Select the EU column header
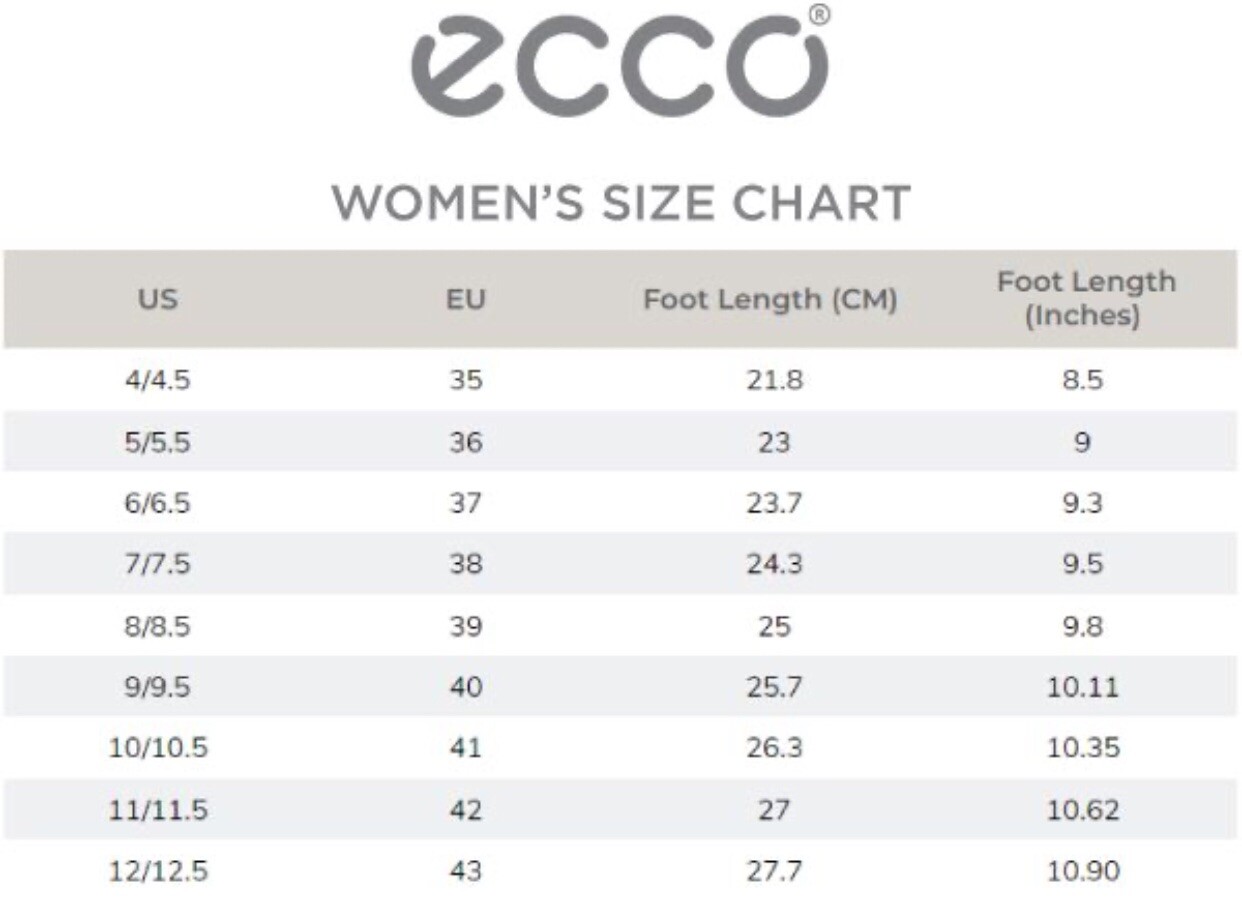This screenshot has height=911, width=1242. [466, 298]
